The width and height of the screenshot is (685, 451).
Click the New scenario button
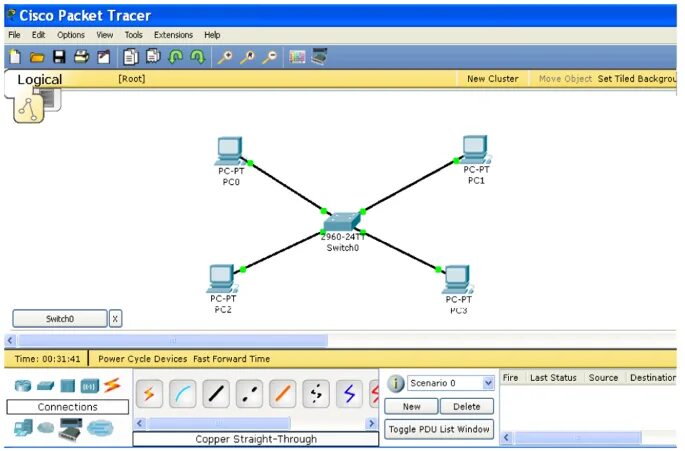tap(411, 406)
